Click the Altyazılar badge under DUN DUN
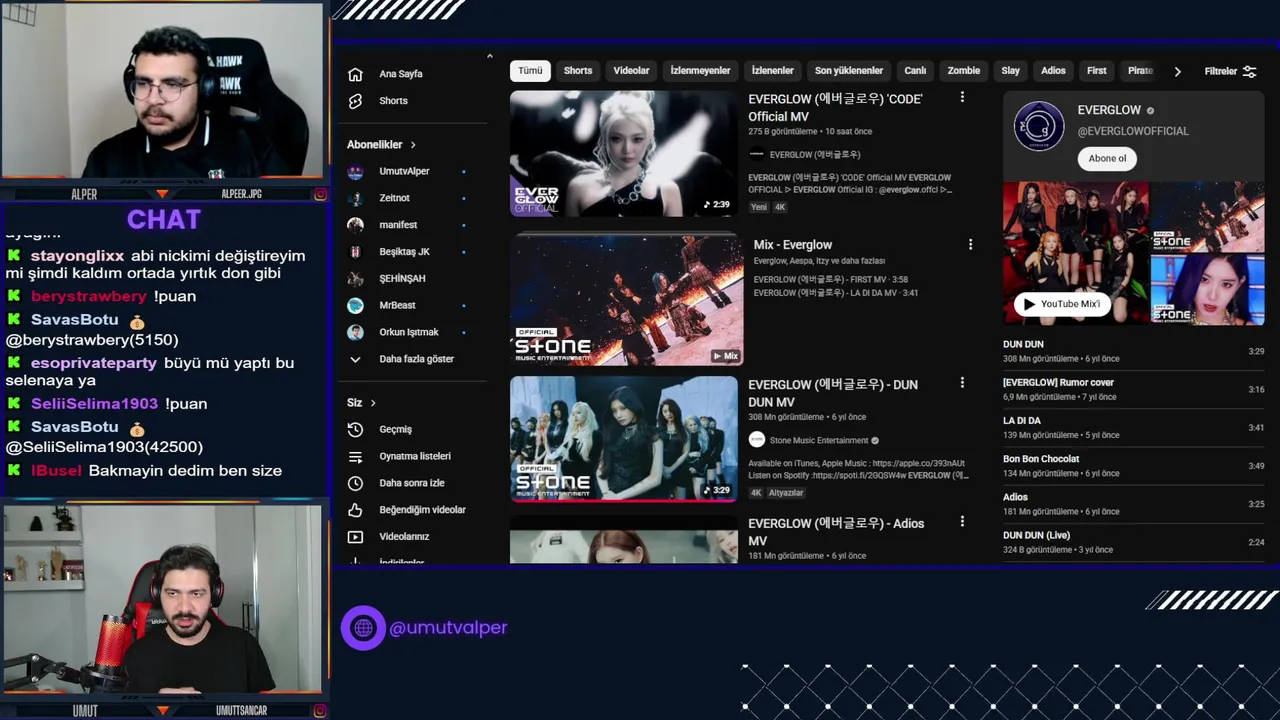This screenshot has height=720, width=1280. [x=786, y=493]
